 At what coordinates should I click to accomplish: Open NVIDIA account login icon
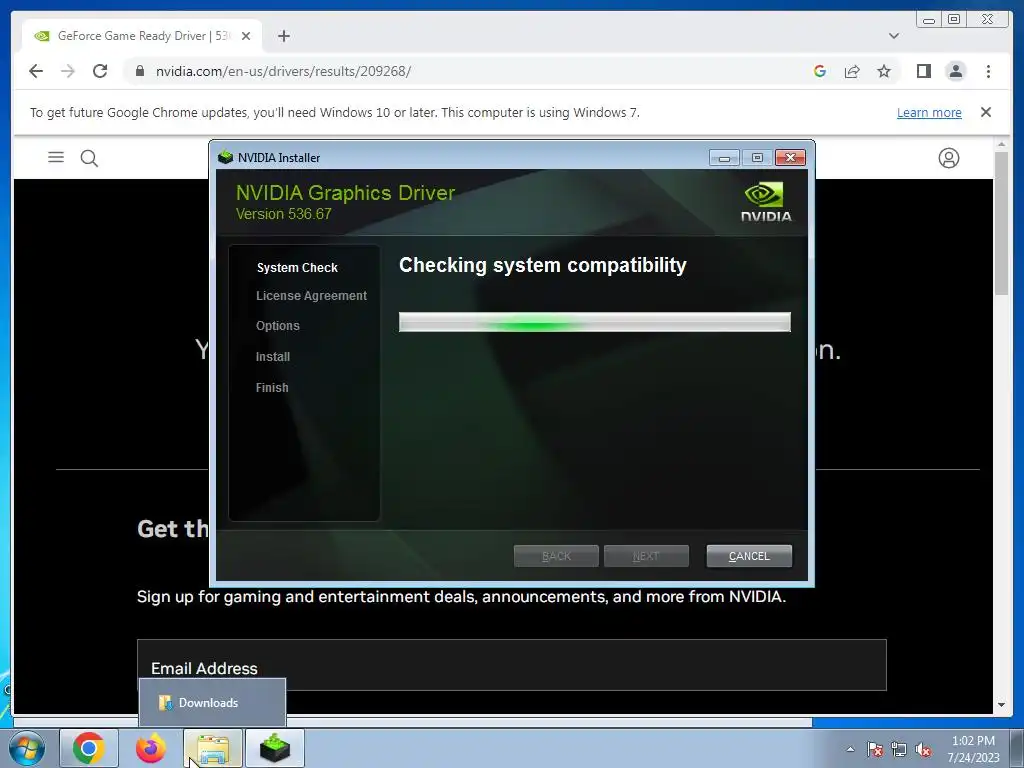[x=948, y=158]
